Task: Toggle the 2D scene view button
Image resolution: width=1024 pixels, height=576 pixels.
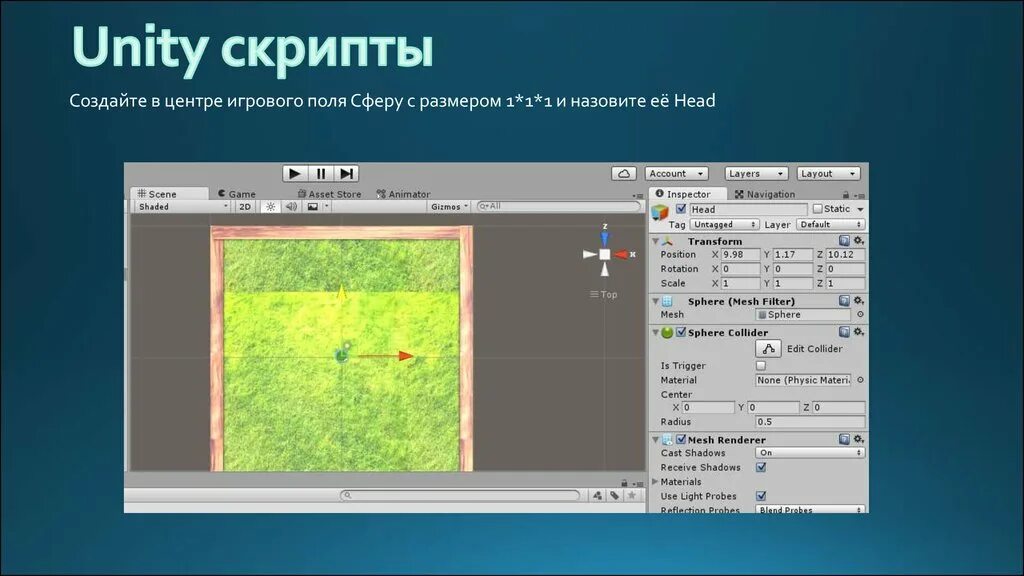Action: click(245, 206)
